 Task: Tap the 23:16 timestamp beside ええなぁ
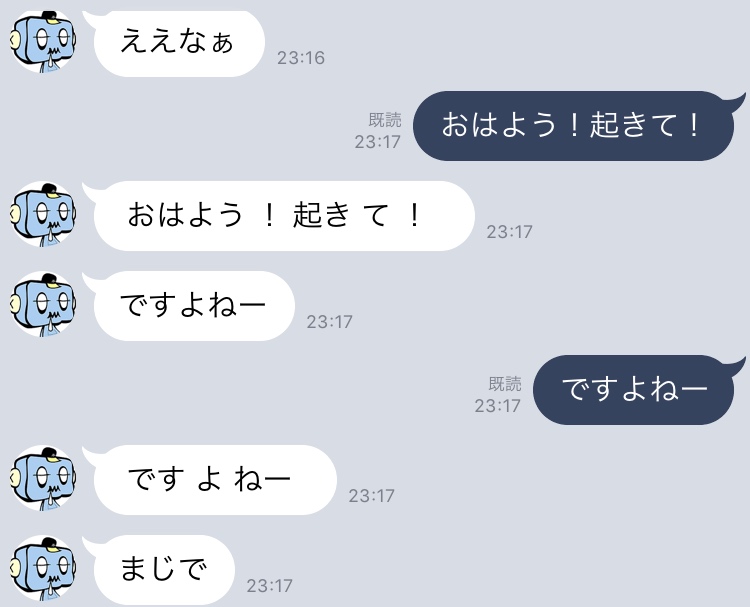point(301,58)
